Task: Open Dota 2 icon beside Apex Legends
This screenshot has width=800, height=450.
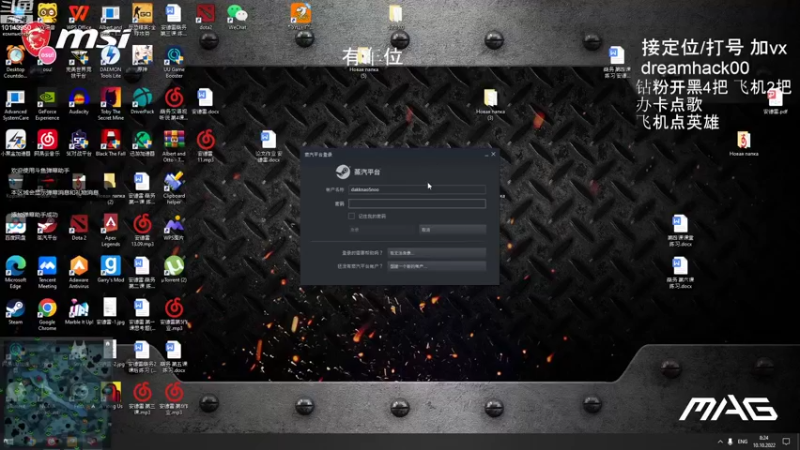Action: pos(79,228)
